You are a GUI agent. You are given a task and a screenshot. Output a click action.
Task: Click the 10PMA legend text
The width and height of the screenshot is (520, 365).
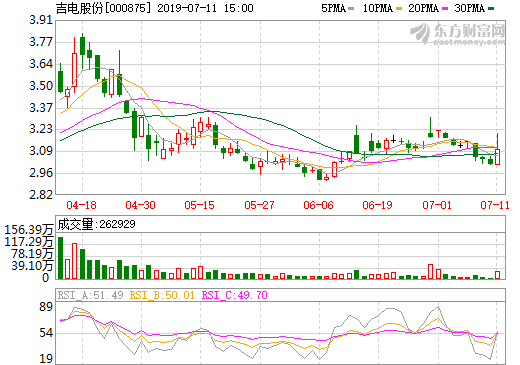tap(378, 8)
